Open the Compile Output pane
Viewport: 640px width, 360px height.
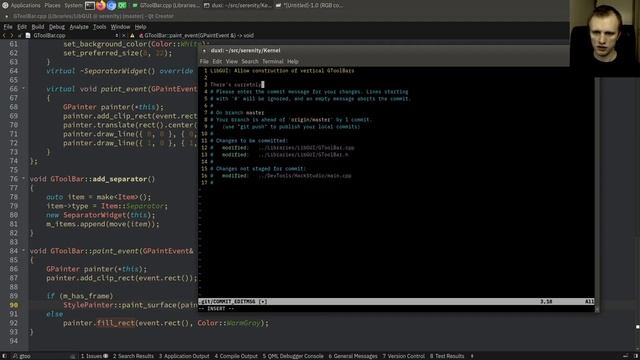(x=236, y=356)
